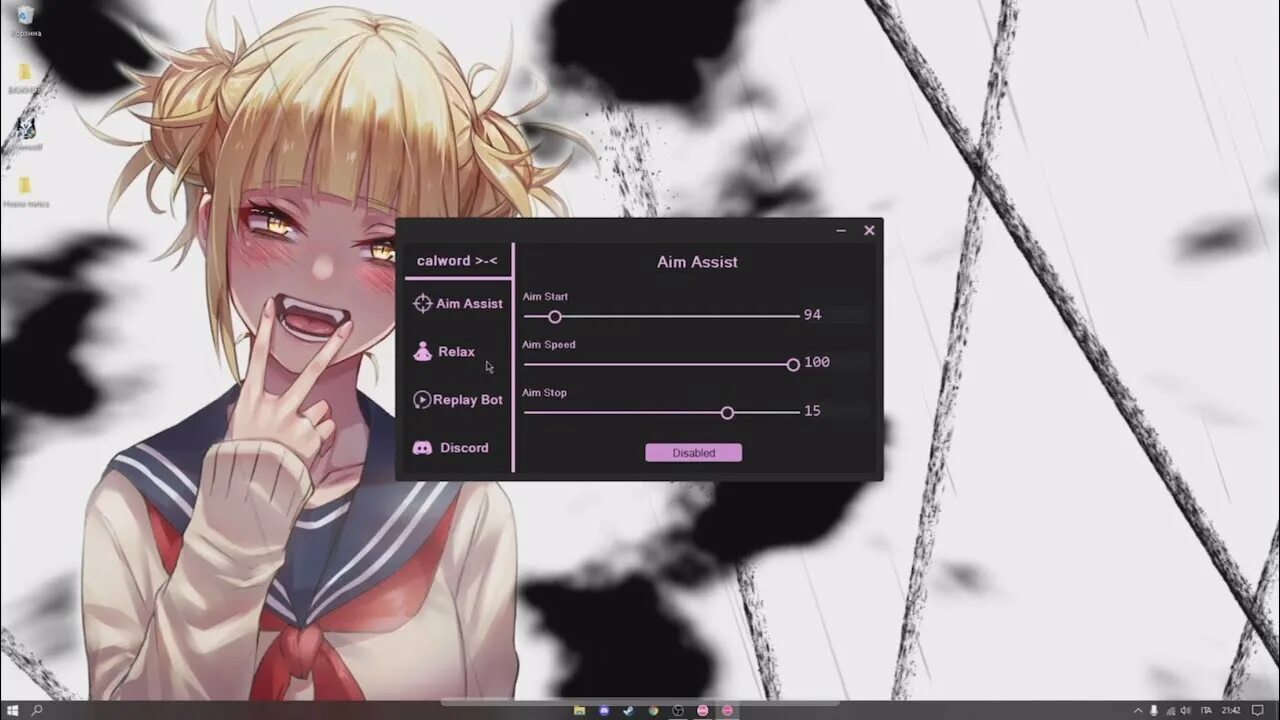Close the calword window

coord(869,230)
